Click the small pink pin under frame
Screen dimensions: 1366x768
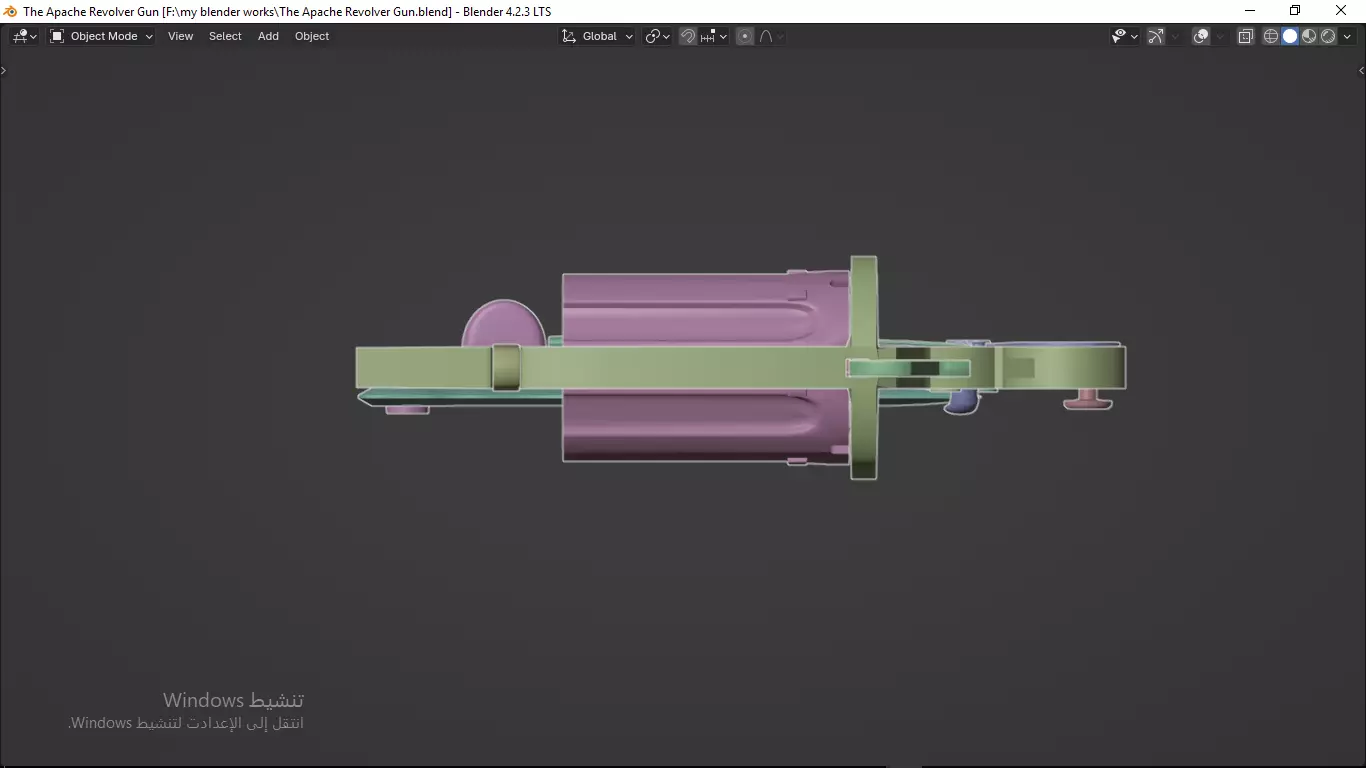click(1087, 400)
